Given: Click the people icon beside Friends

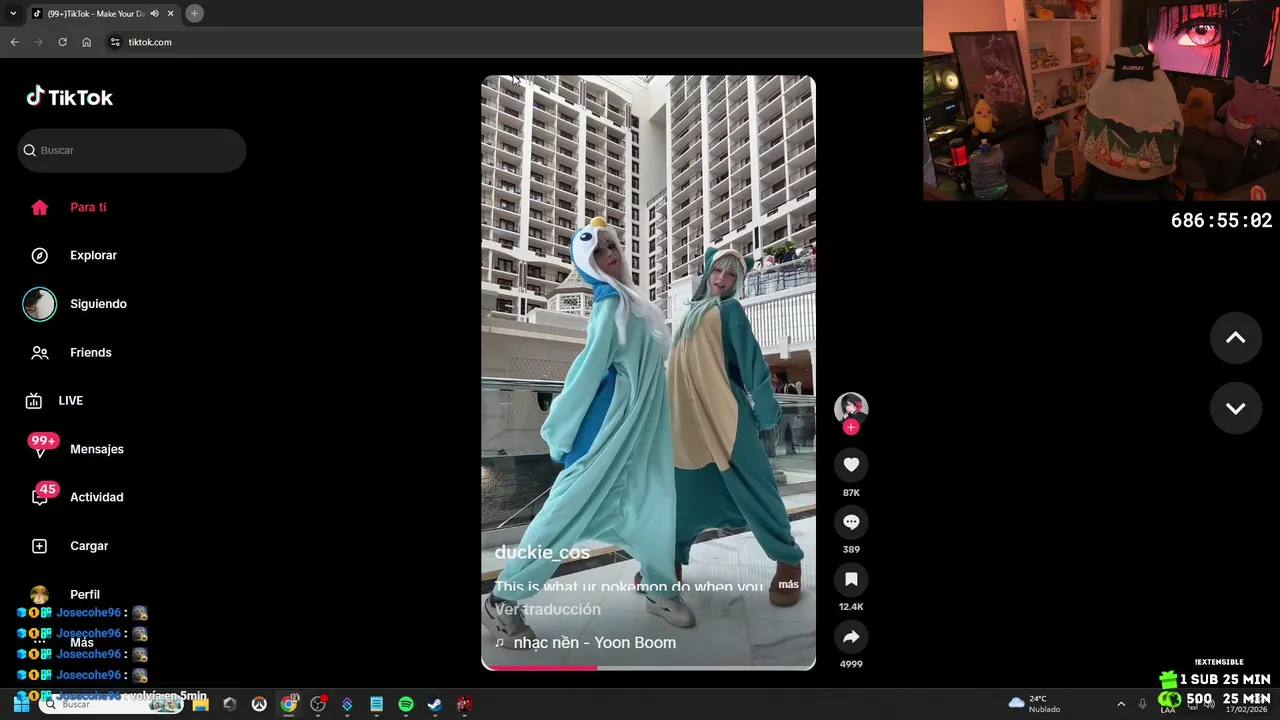Looking at the screenshot, I should click(x=40, y=352).
